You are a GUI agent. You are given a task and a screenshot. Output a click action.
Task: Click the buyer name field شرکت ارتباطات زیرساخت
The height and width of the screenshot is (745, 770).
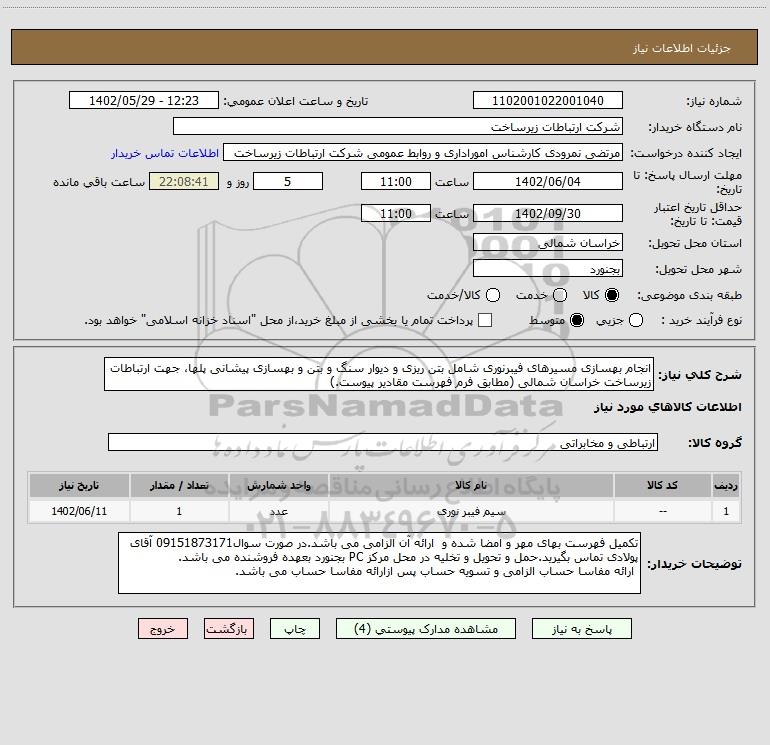398,127
